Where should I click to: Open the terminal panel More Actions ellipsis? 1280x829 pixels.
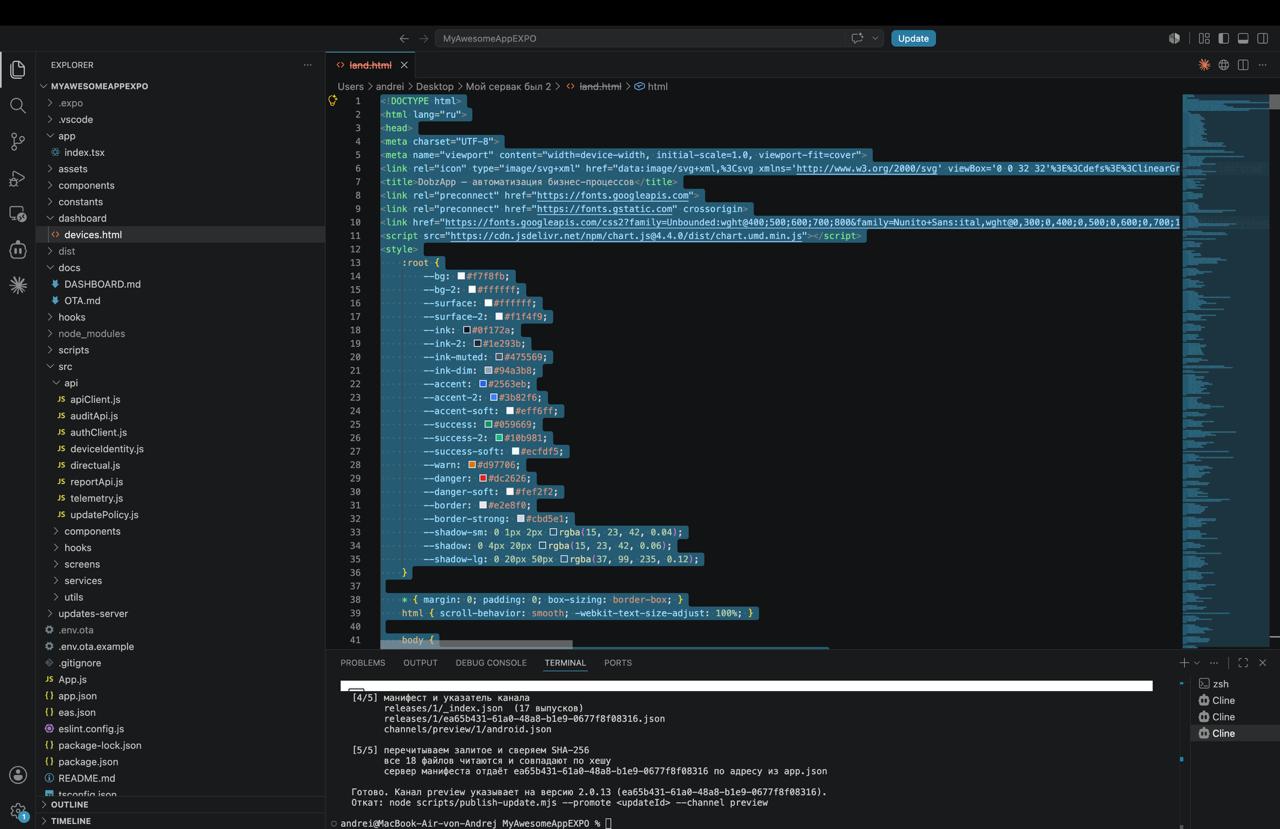(x=1214, y=662)
